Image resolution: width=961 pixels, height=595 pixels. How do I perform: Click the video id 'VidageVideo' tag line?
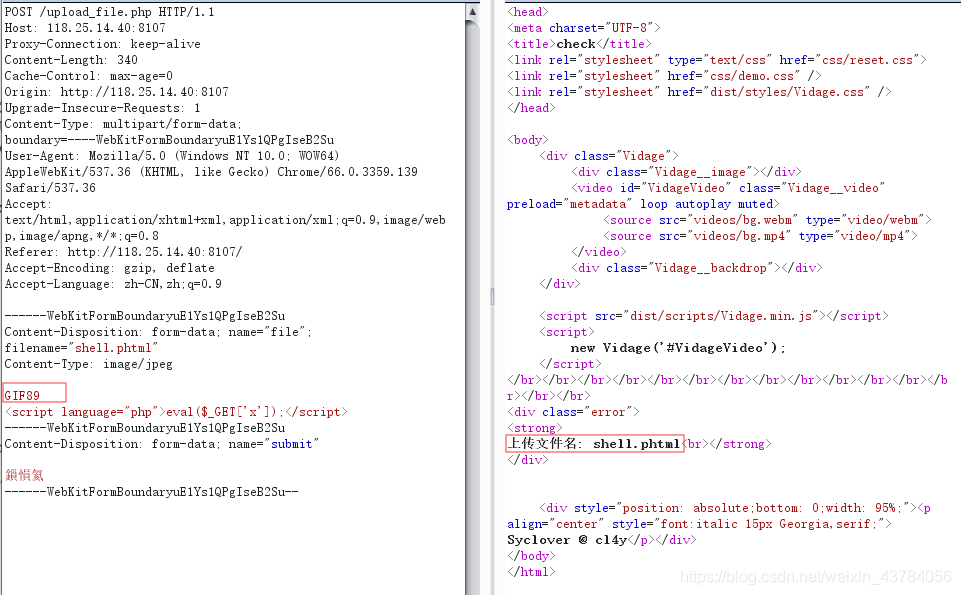(728, 188)
